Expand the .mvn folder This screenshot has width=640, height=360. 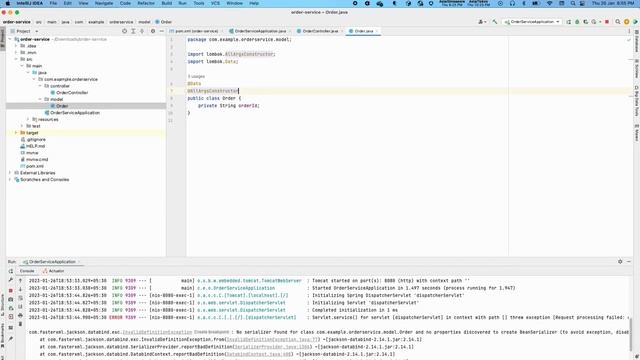pyautogui.click(x=16, y=52)
